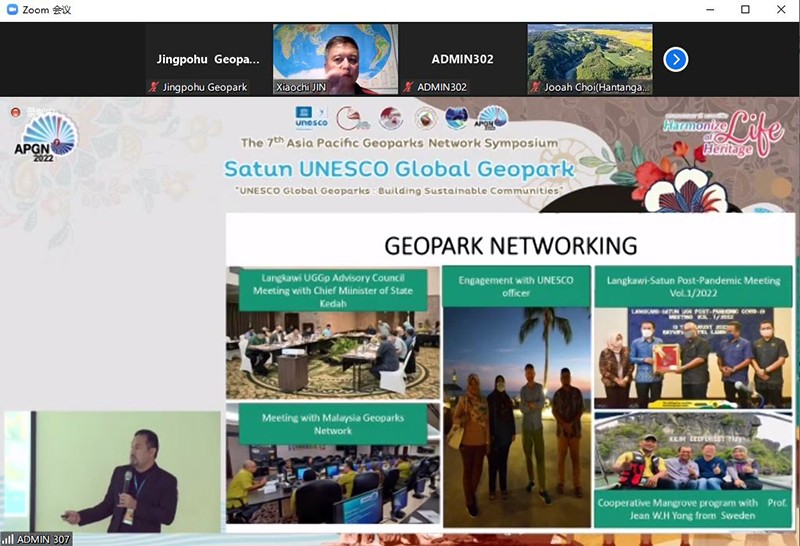The width and height of the screenshot is (800, 546).
Task: Select the Jingpohu Geopark participant tile
Action: 208,58
